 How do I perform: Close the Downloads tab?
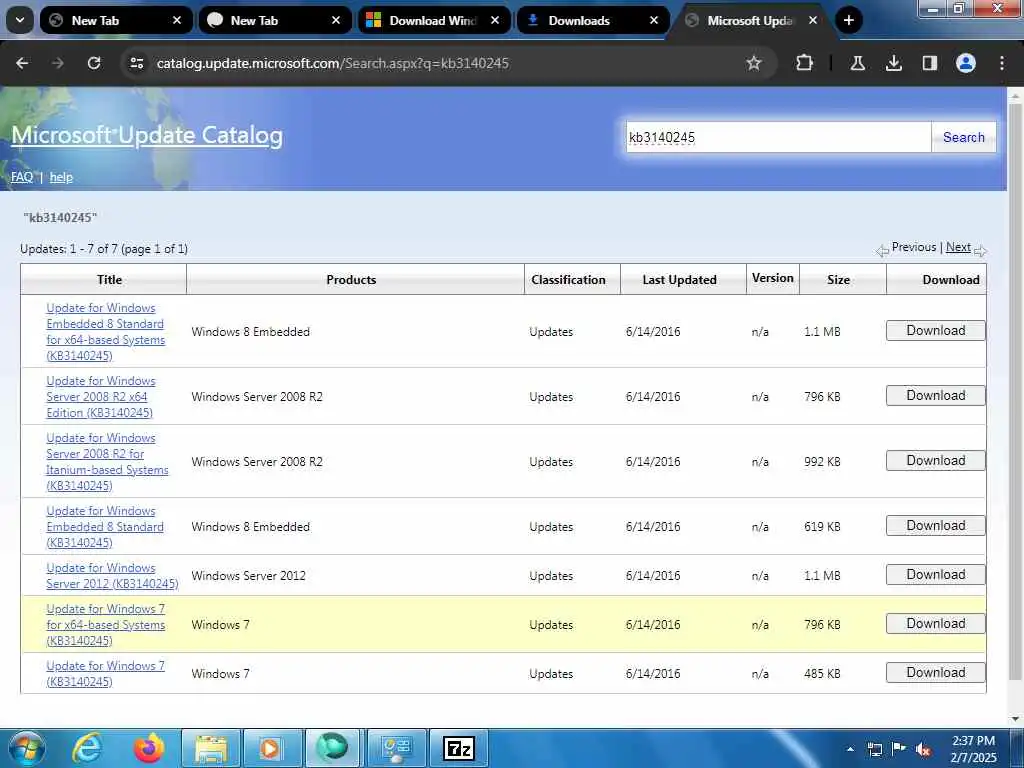(x=654, y=20)
